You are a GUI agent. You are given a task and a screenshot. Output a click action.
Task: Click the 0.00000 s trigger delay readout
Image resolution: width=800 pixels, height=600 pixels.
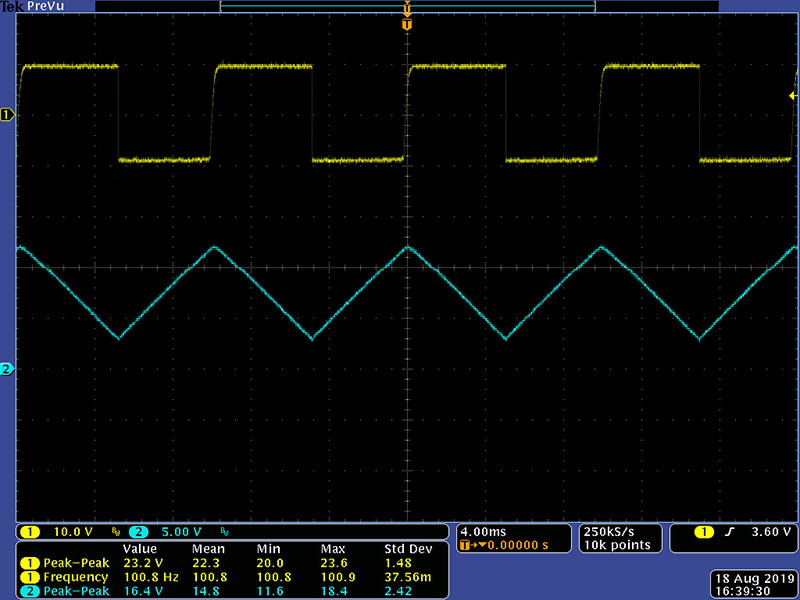point(518,545)
